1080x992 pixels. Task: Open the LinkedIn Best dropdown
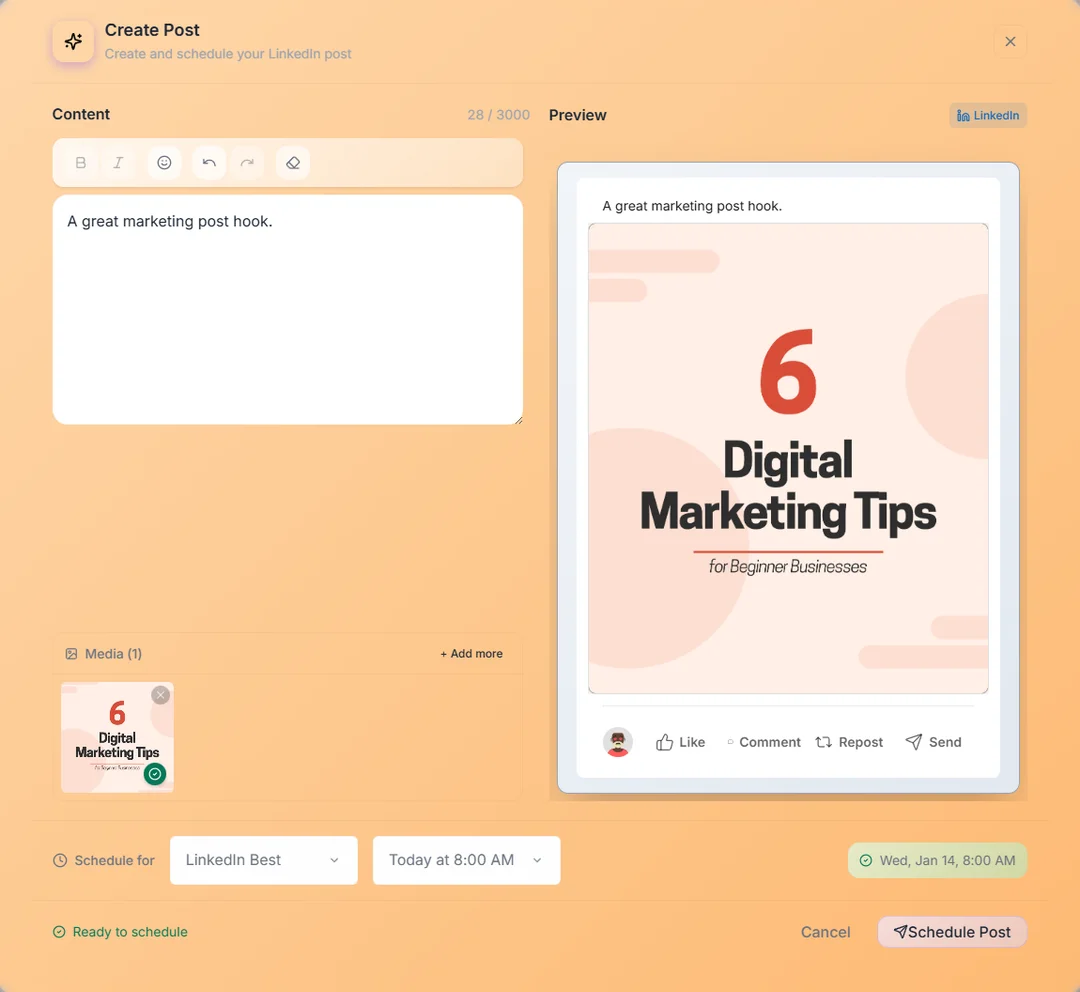[x=263, y=860]
